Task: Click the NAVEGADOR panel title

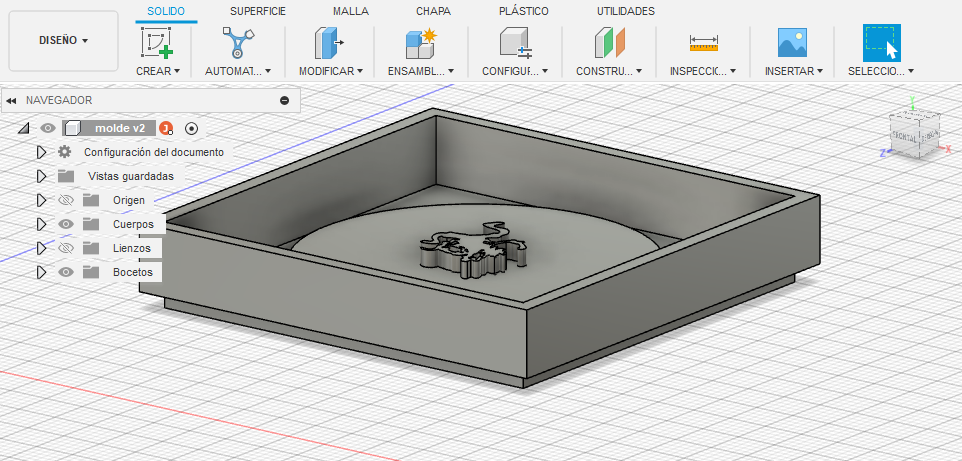Action: [59, 100]
